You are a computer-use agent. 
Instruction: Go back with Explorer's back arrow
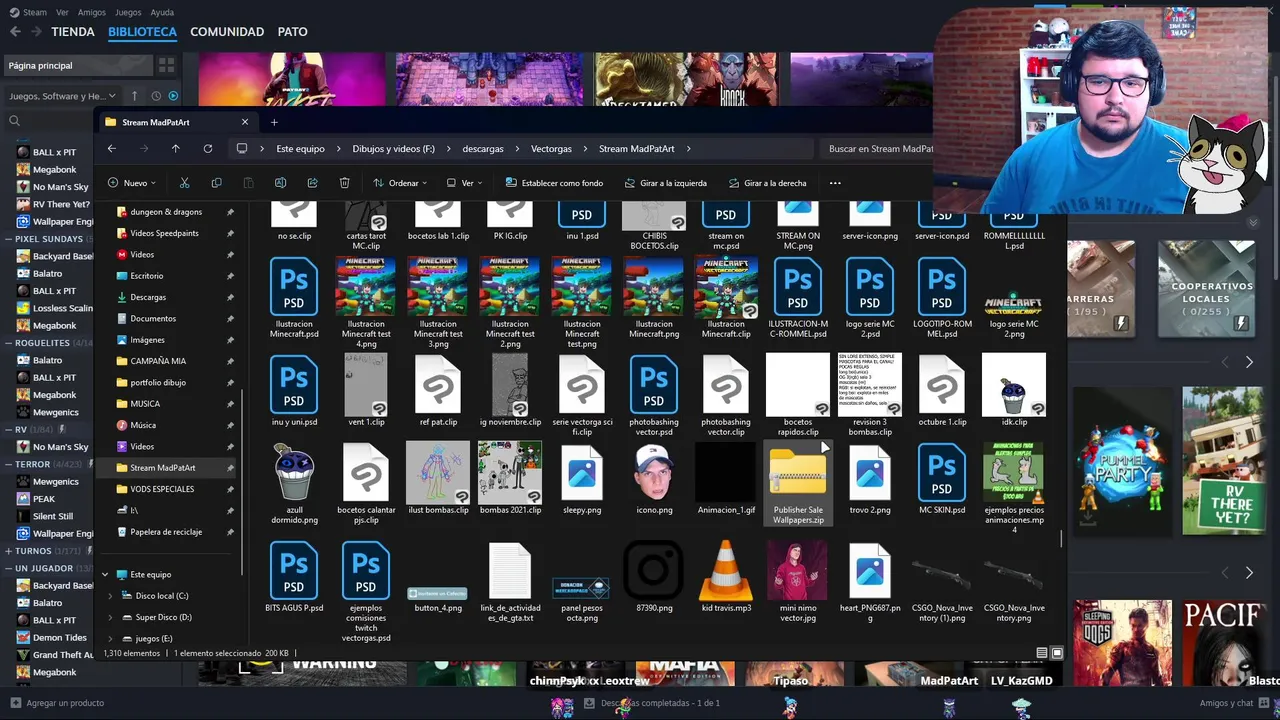click(112, 148)
